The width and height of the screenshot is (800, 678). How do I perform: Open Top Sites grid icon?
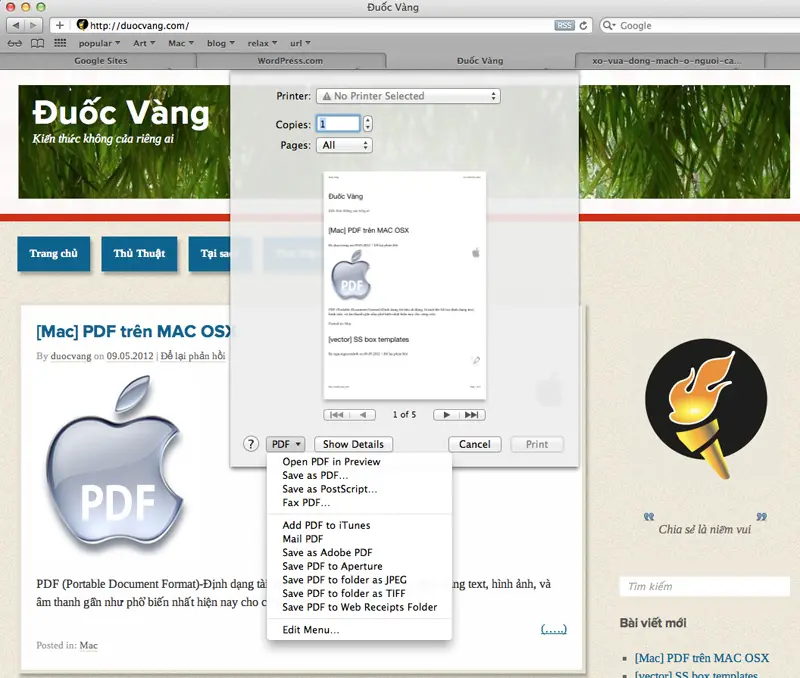coord(60,43)
